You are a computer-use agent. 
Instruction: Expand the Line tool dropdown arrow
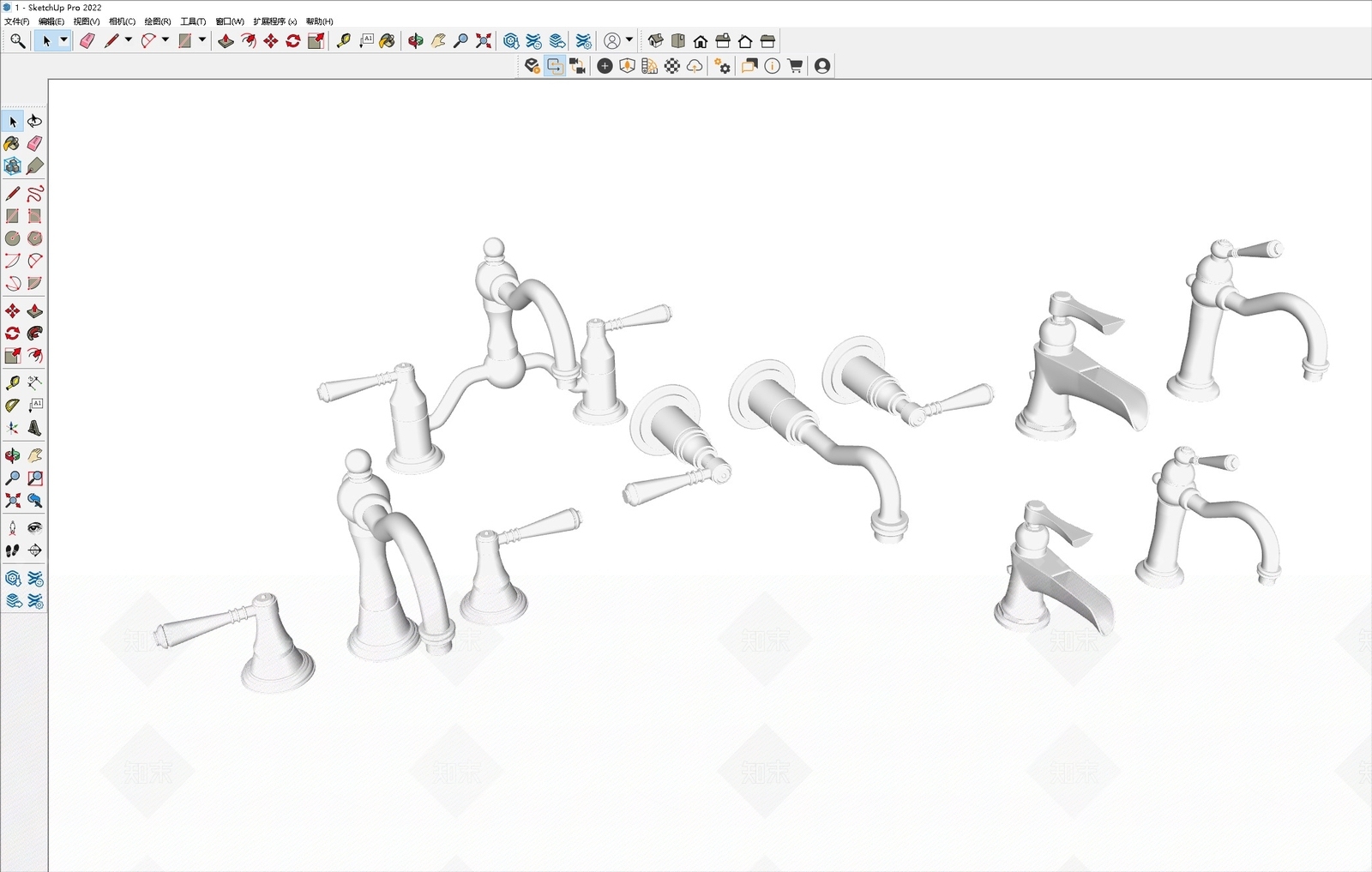pos(129,40)
